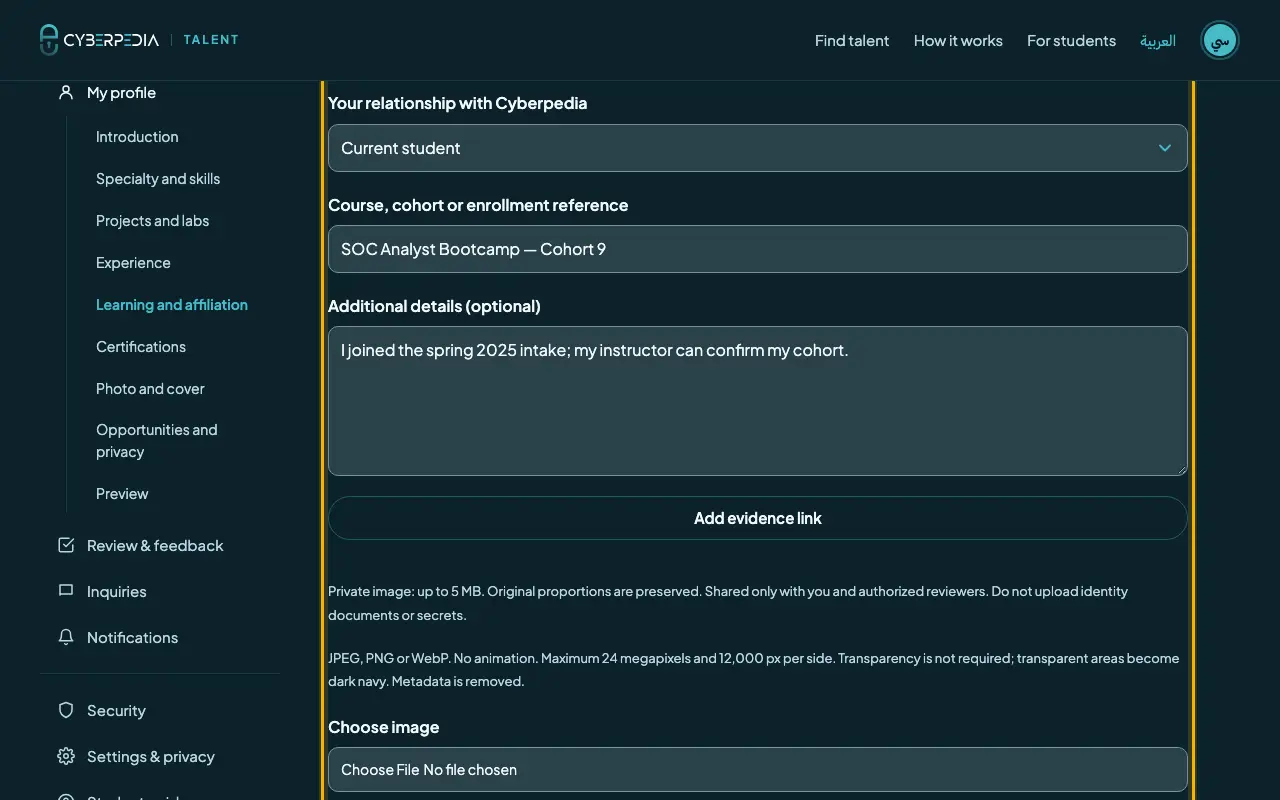Open the Introduction profile section
The width and height of the screenshot is (1280, 800).
[x=137, y=137]
